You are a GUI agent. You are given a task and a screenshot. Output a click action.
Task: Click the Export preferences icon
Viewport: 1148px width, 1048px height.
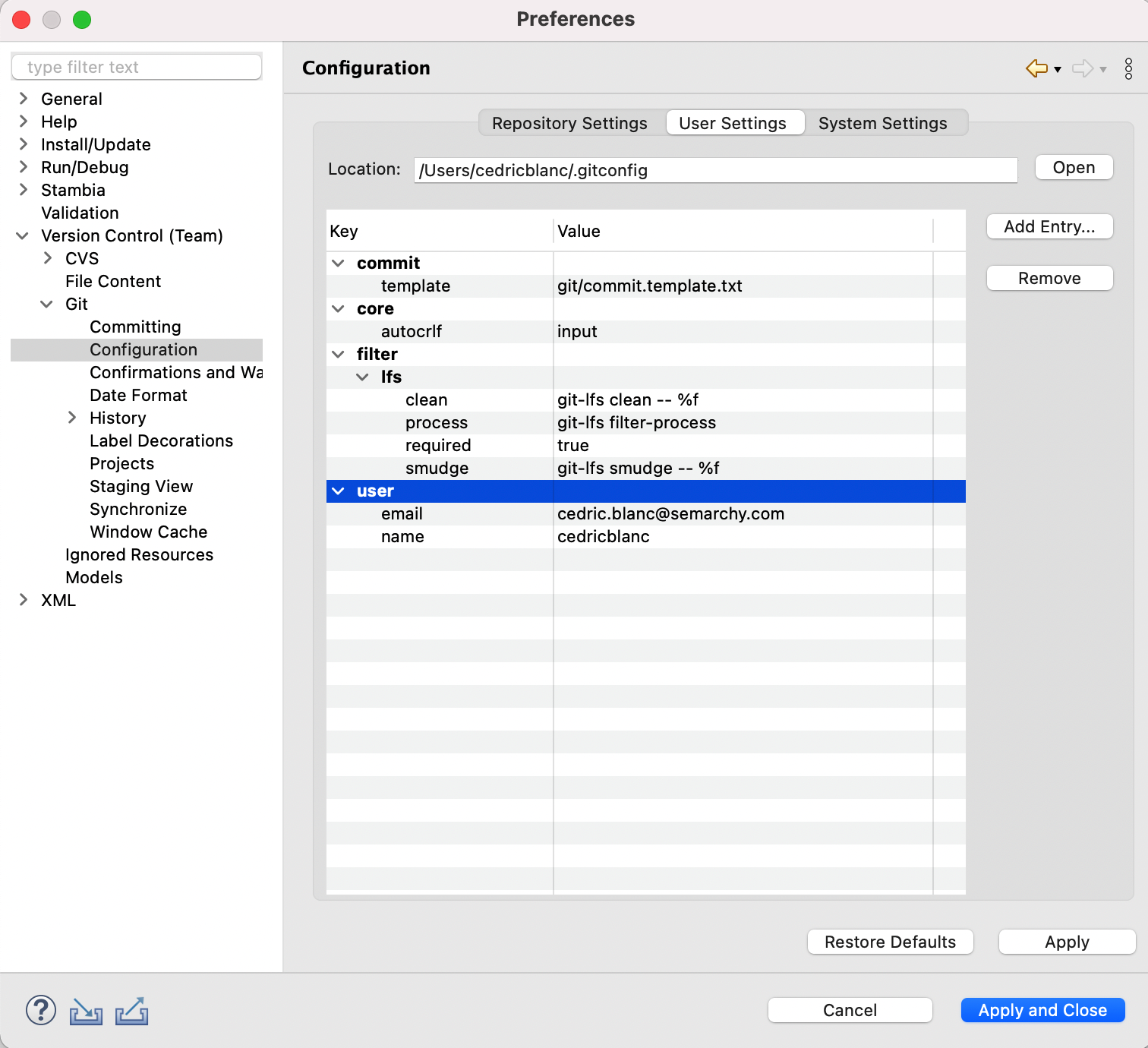pyautogui.click(x=131, y=1011)
